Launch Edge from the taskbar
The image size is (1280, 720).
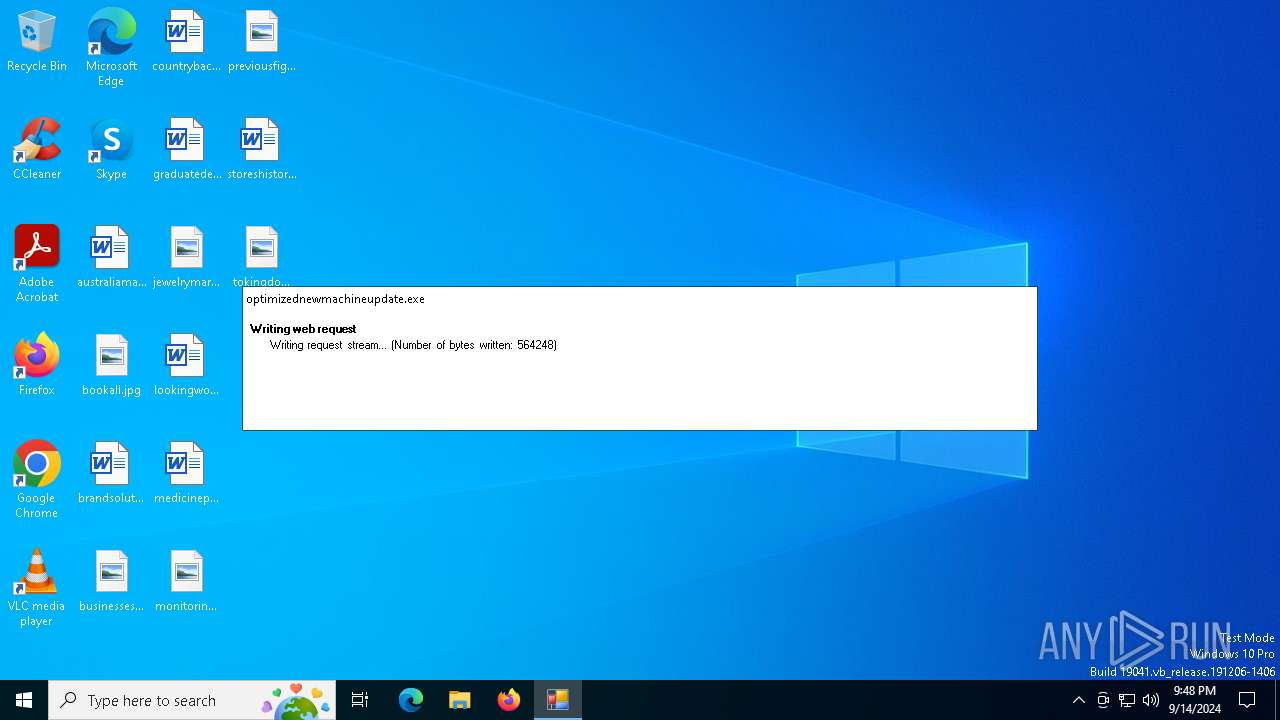pos(411,700)
